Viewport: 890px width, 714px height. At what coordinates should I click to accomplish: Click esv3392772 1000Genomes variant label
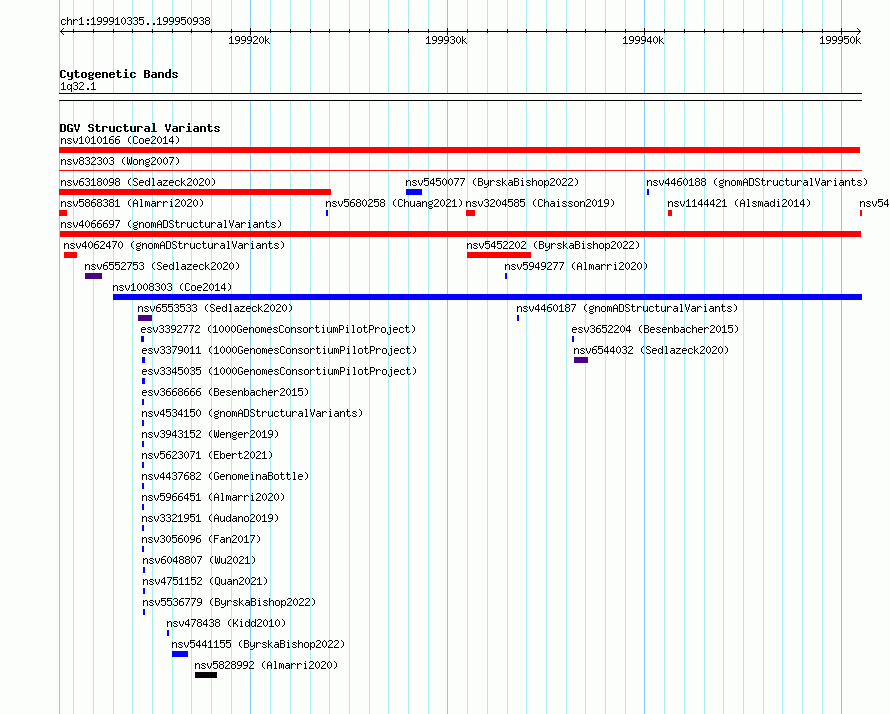[278, 329]
